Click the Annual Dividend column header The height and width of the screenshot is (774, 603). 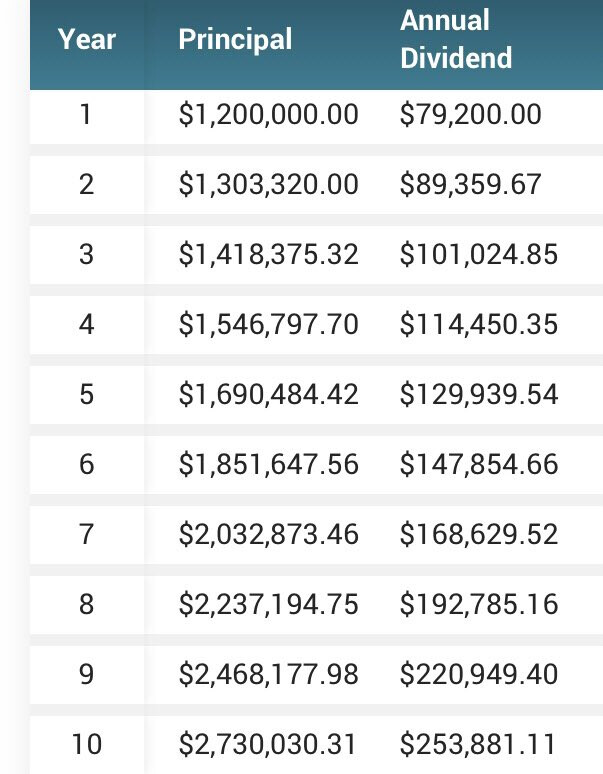(x=456, y=39)
